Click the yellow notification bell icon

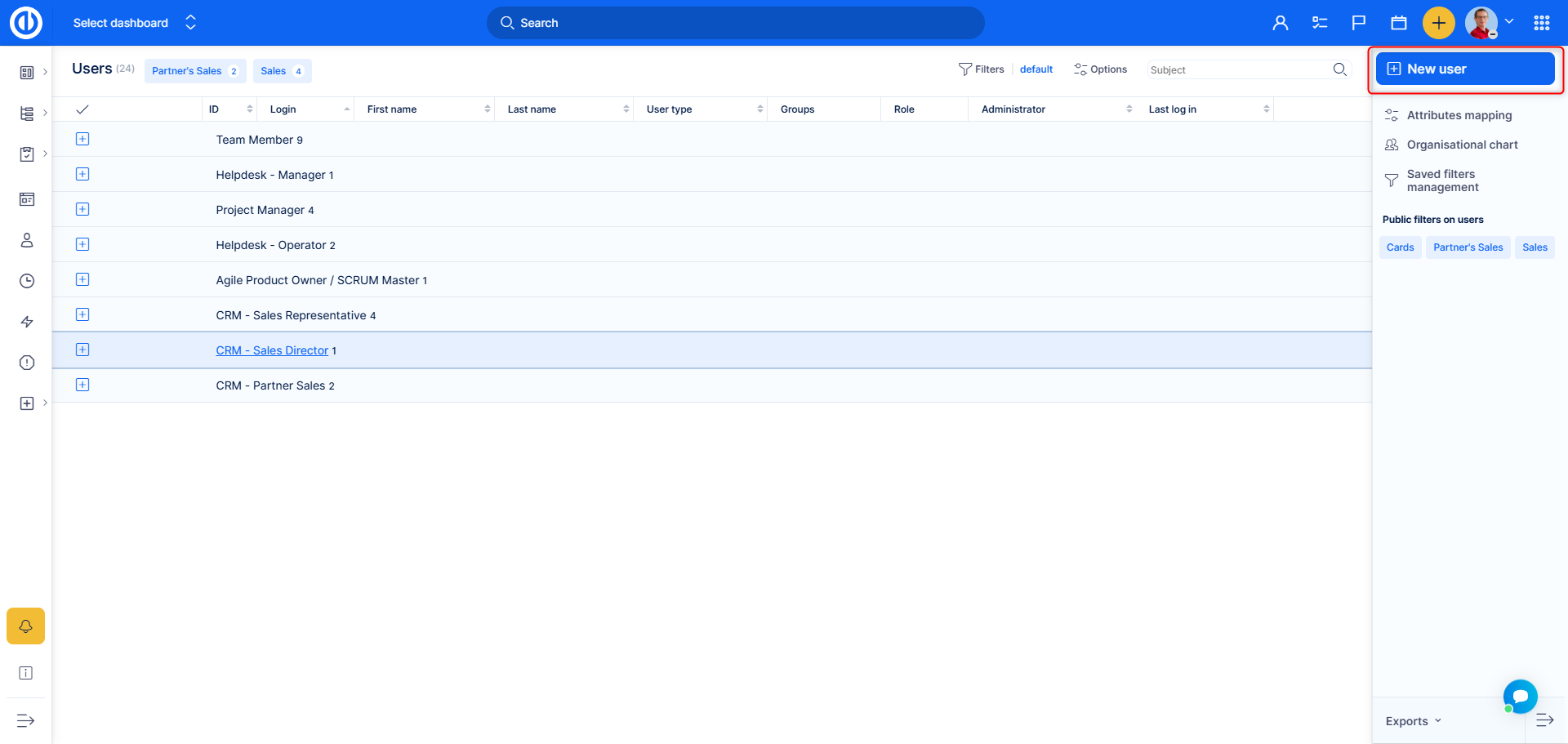click(x=26, y=626)
